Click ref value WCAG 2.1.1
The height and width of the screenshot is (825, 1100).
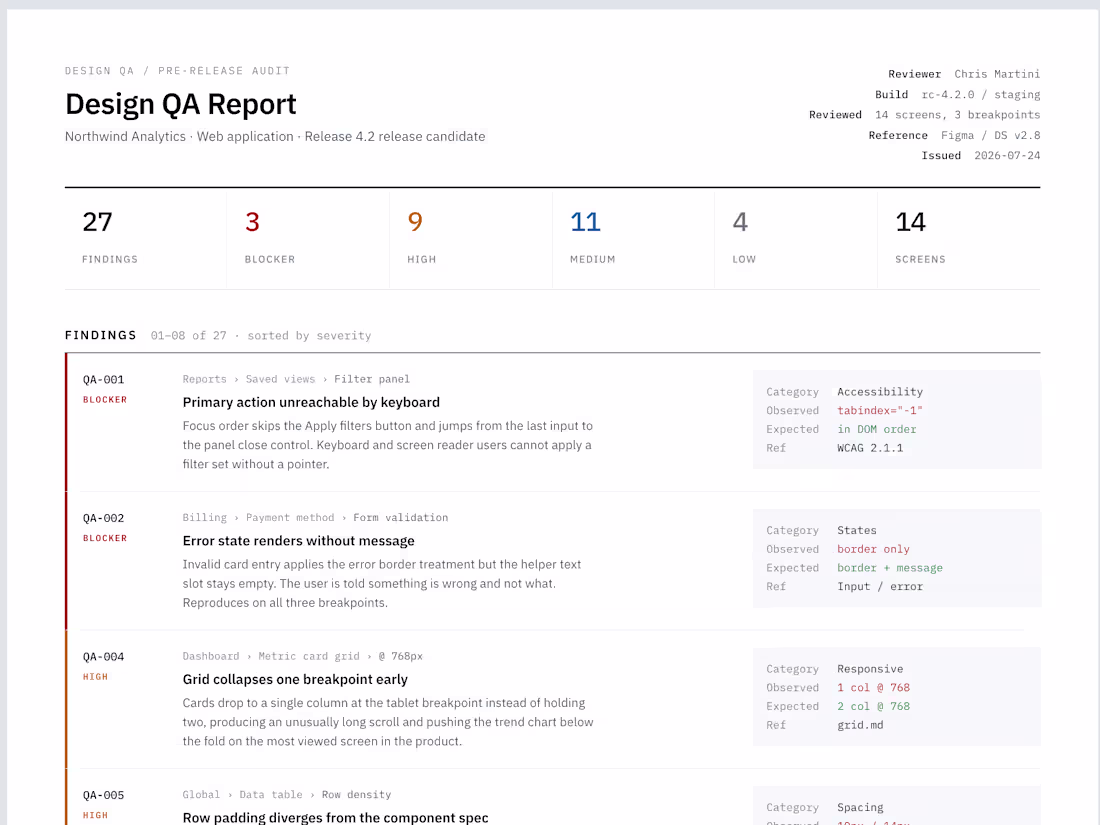870,448
